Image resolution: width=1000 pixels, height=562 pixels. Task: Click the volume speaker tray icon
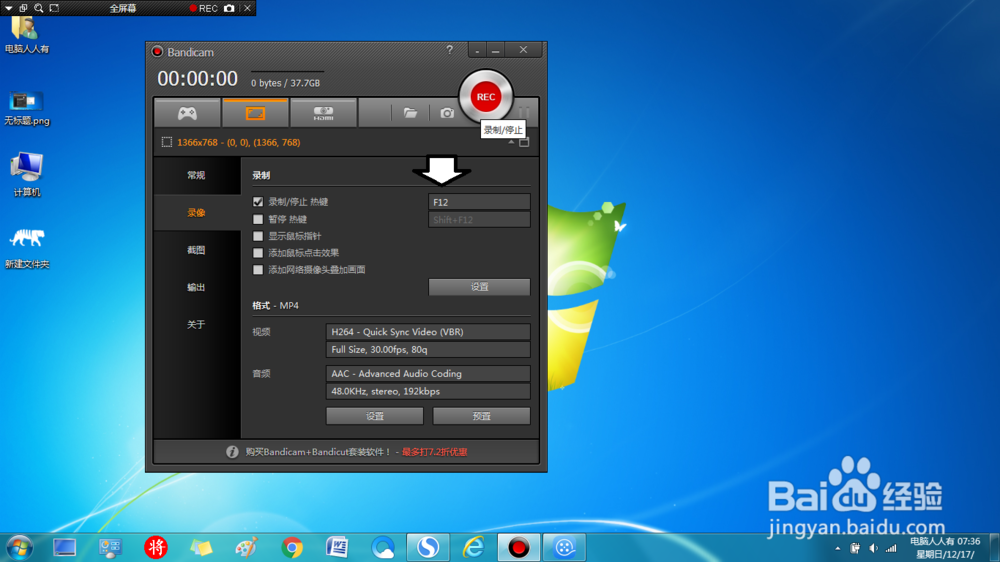click(x=873, y=548)
